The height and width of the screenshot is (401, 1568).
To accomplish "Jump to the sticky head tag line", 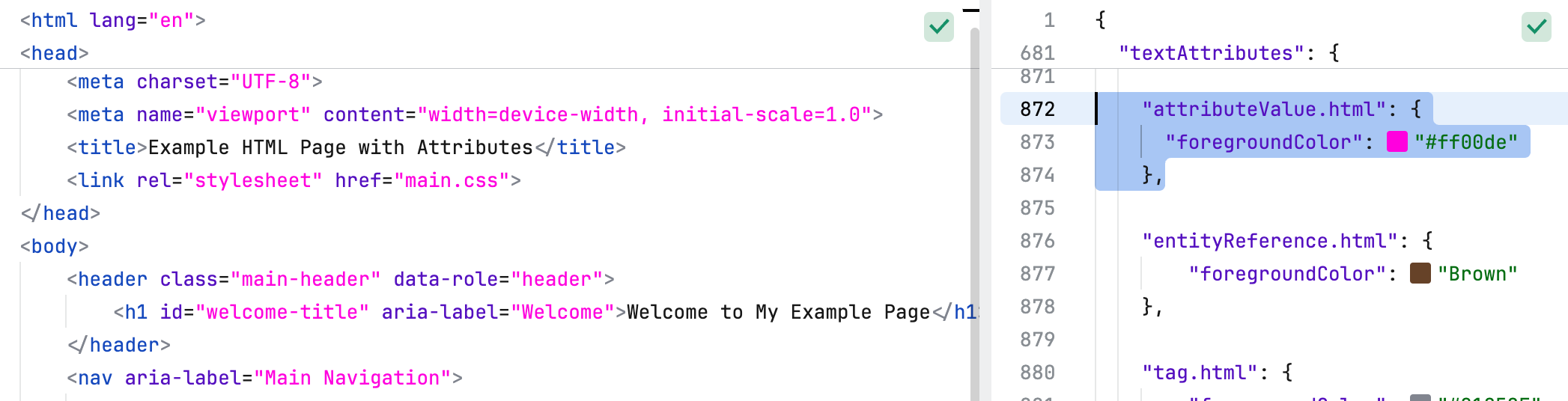I will pos(55,53).
